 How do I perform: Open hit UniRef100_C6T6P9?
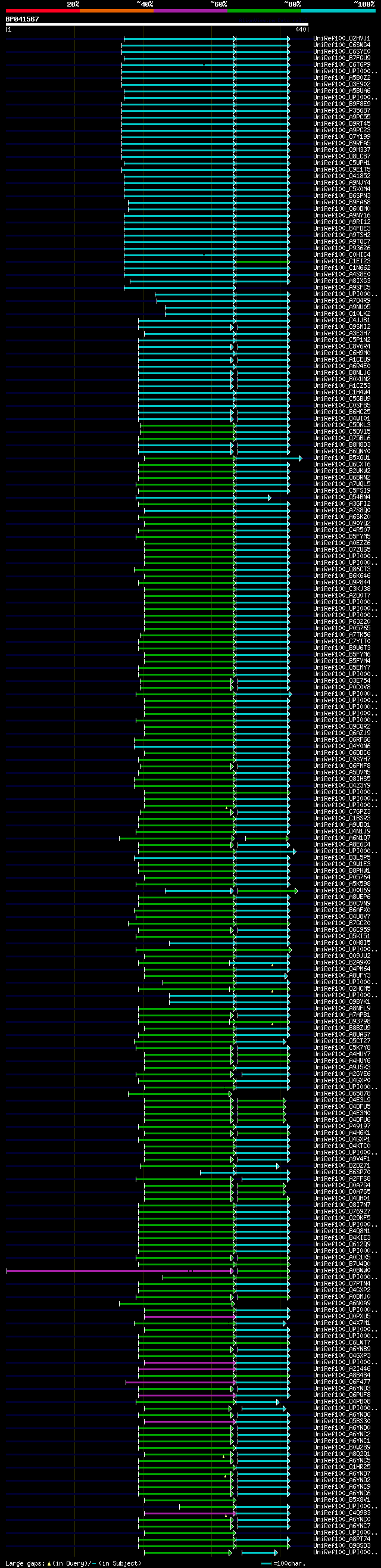[342, 64]
